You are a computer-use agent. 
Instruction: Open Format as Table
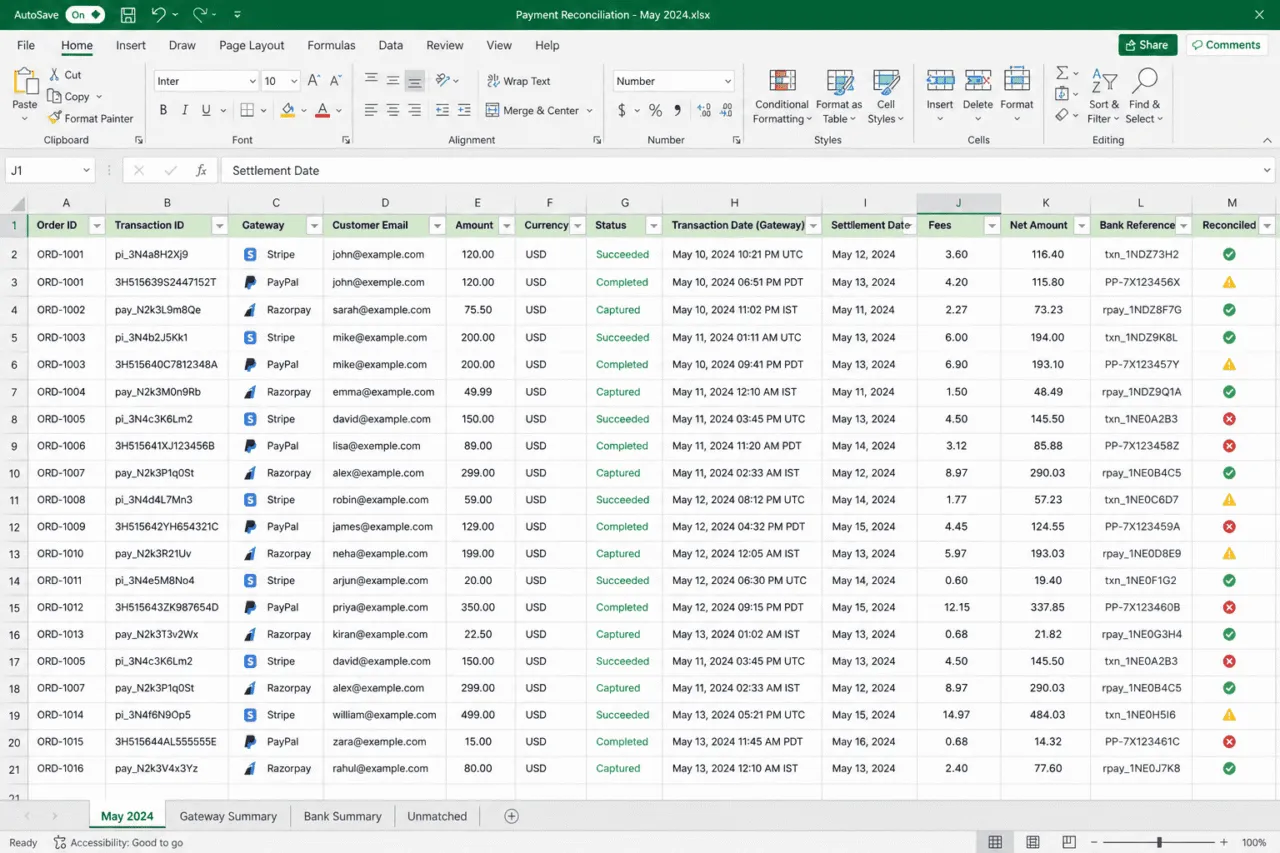(x=839, y=96)
